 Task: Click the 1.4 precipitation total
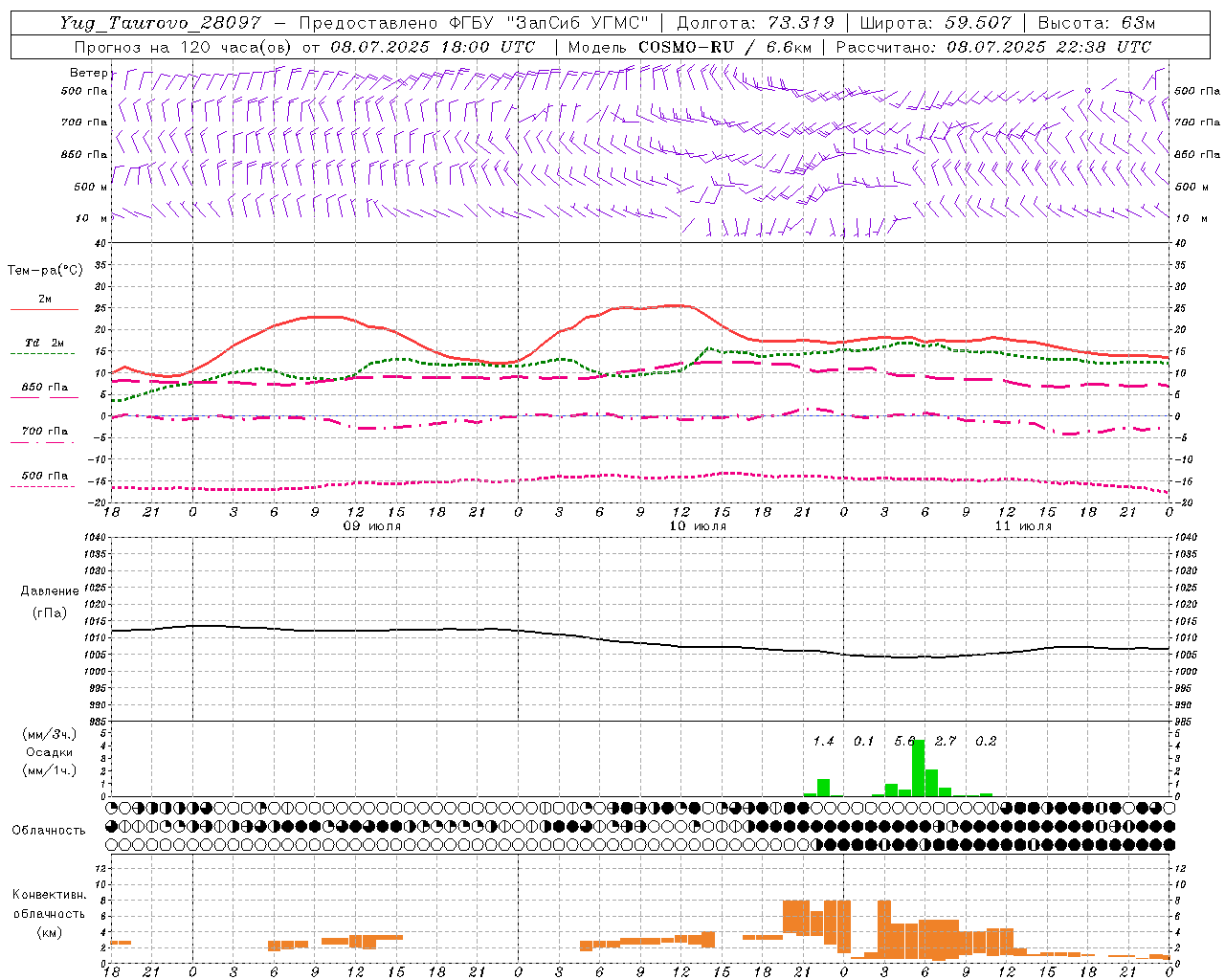click(x=823, y=741)
